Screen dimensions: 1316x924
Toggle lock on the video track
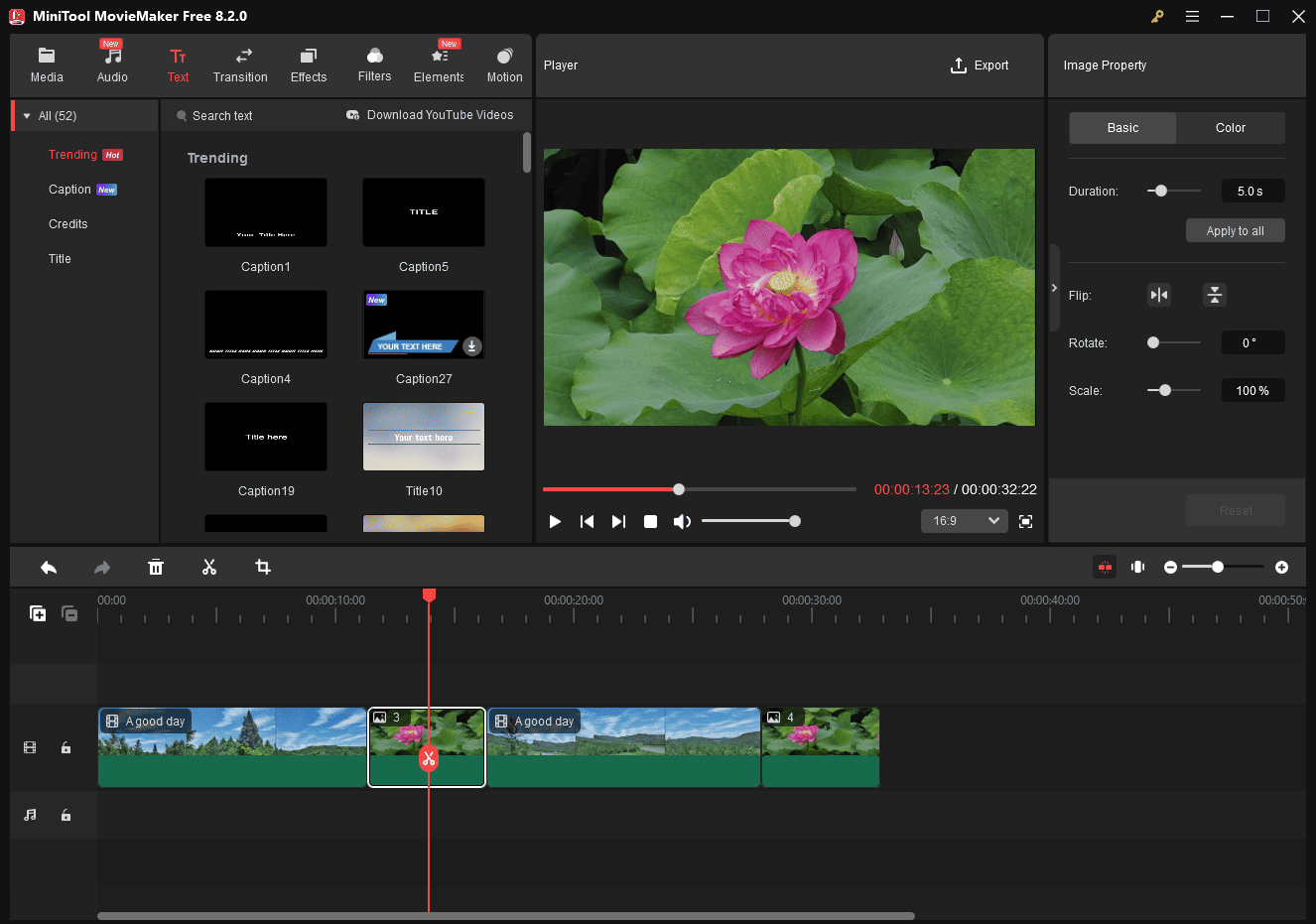coord(66,747)
